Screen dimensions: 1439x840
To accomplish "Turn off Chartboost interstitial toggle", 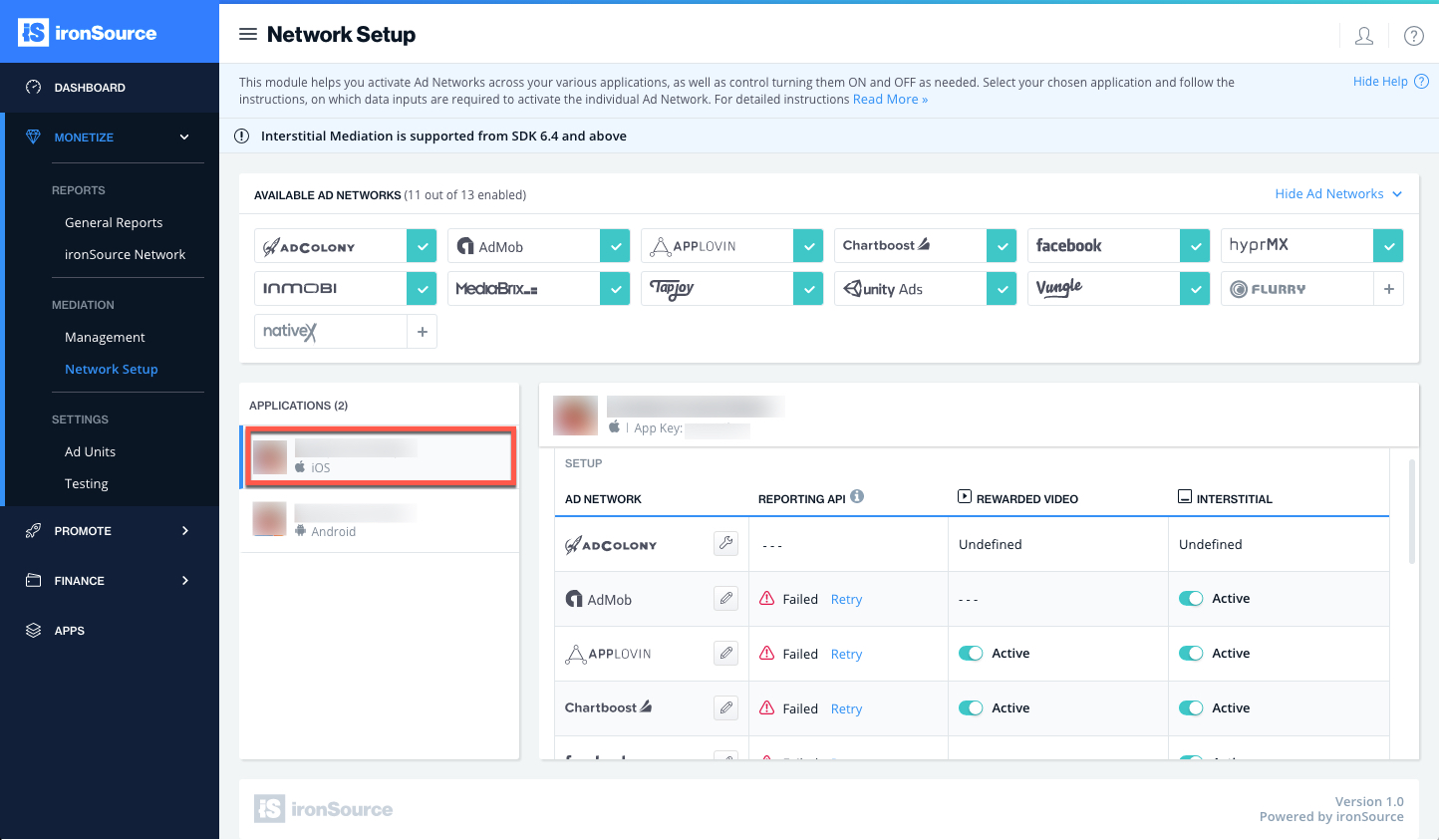I will [x=1191, y=707].
